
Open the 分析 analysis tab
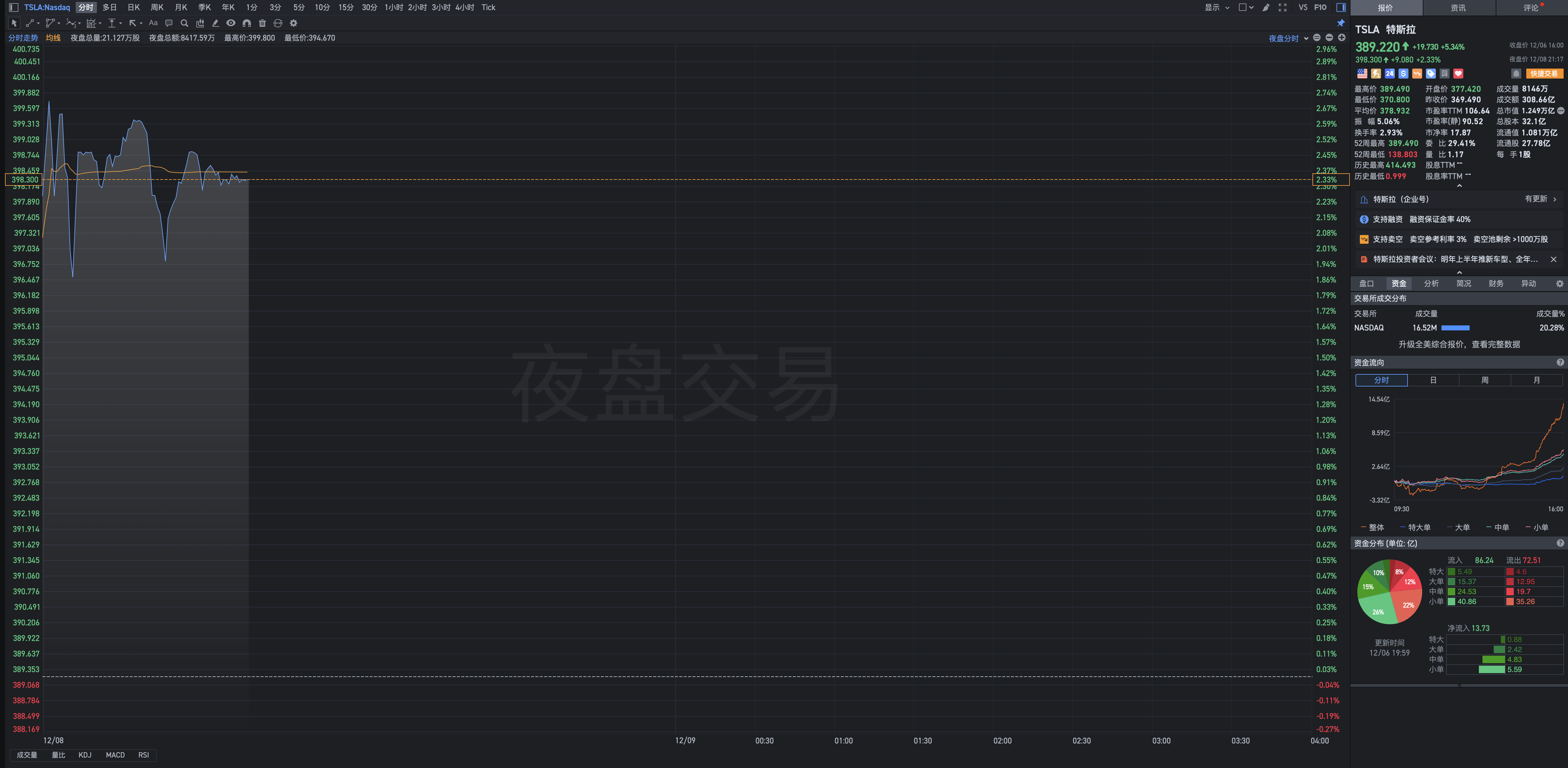point(1431,284)
